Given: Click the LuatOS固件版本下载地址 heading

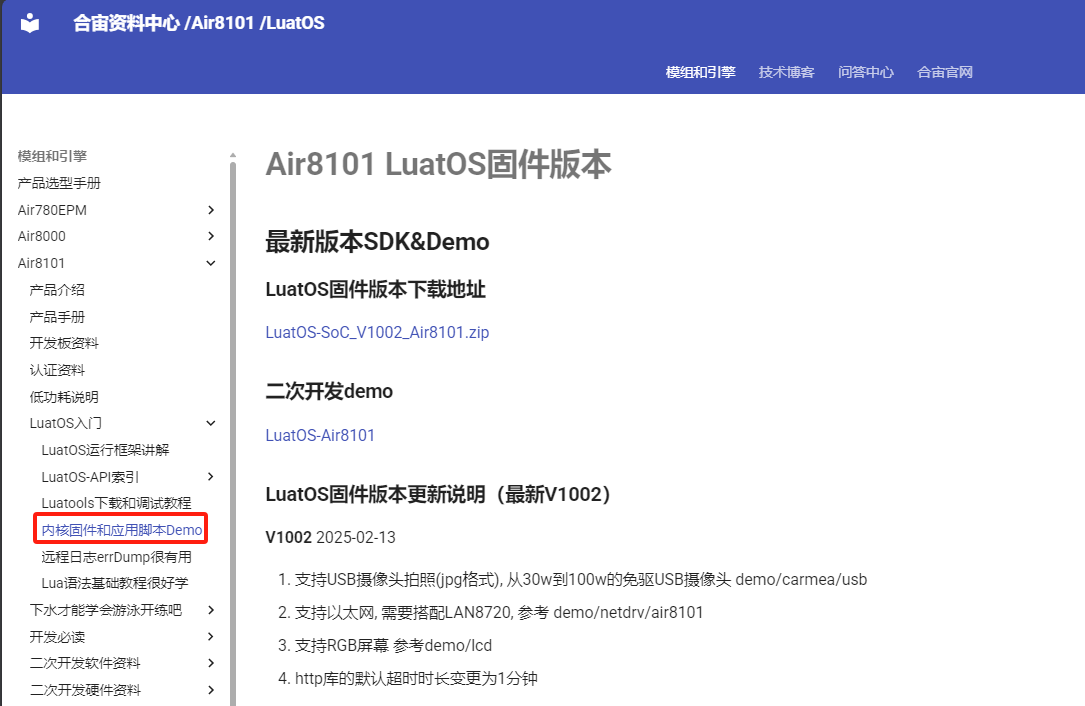Looking at the screenshot, I should click(376, 289).
